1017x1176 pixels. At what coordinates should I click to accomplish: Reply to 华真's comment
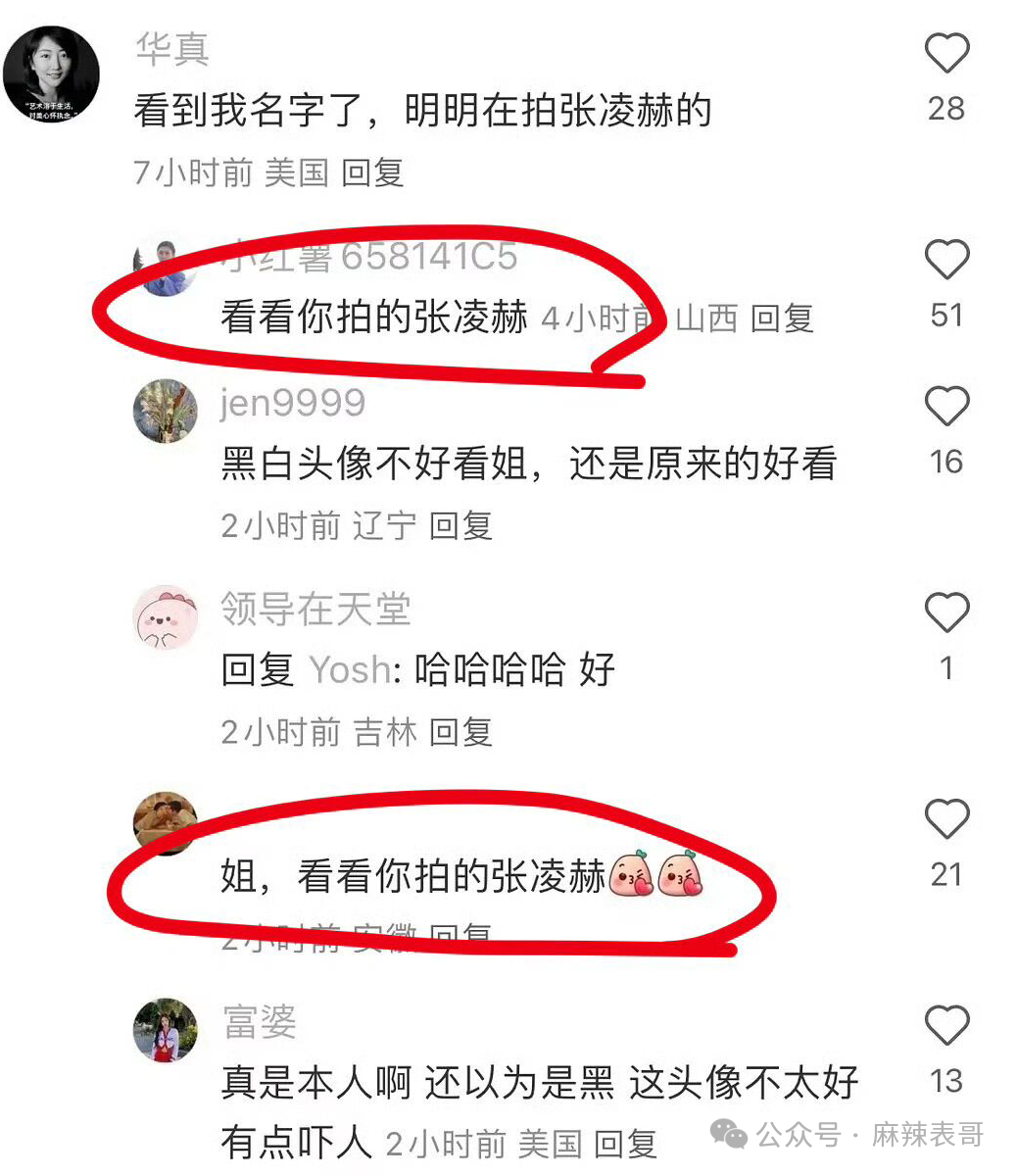coord(372,172)
